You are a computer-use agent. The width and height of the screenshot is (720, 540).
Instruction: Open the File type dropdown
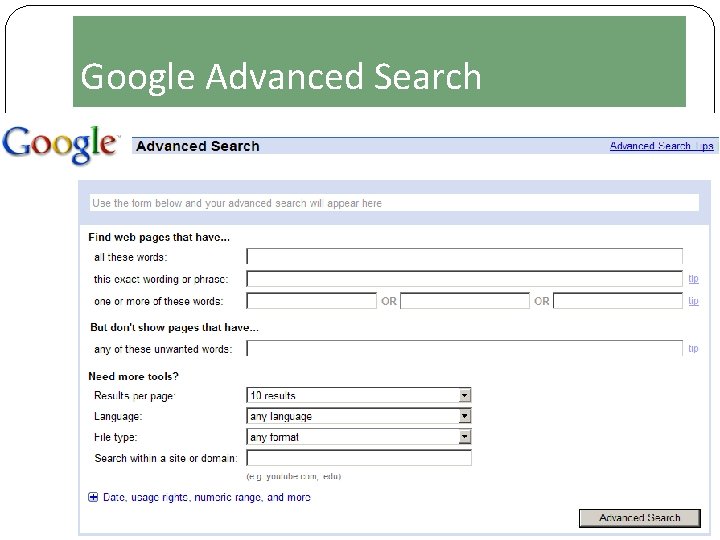click(359, 437)
